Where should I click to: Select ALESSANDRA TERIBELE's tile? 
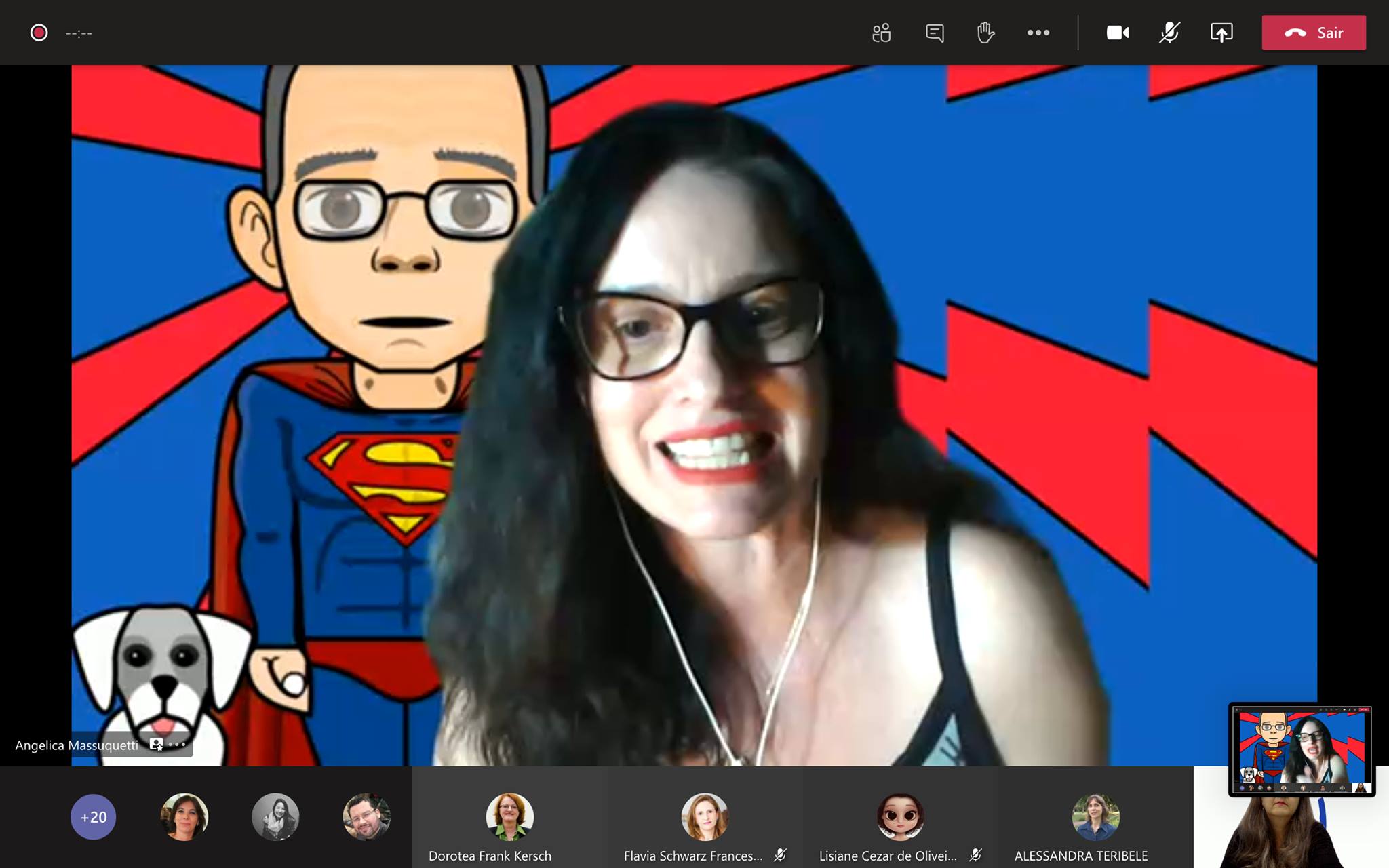click(1095, 817)
